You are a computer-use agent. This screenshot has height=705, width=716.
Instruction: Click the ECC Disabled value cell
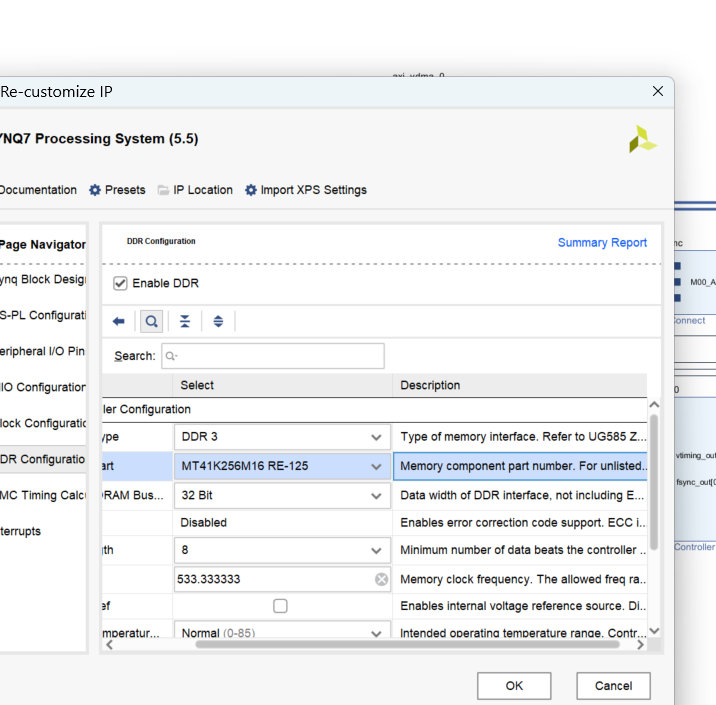click(282, 523)
